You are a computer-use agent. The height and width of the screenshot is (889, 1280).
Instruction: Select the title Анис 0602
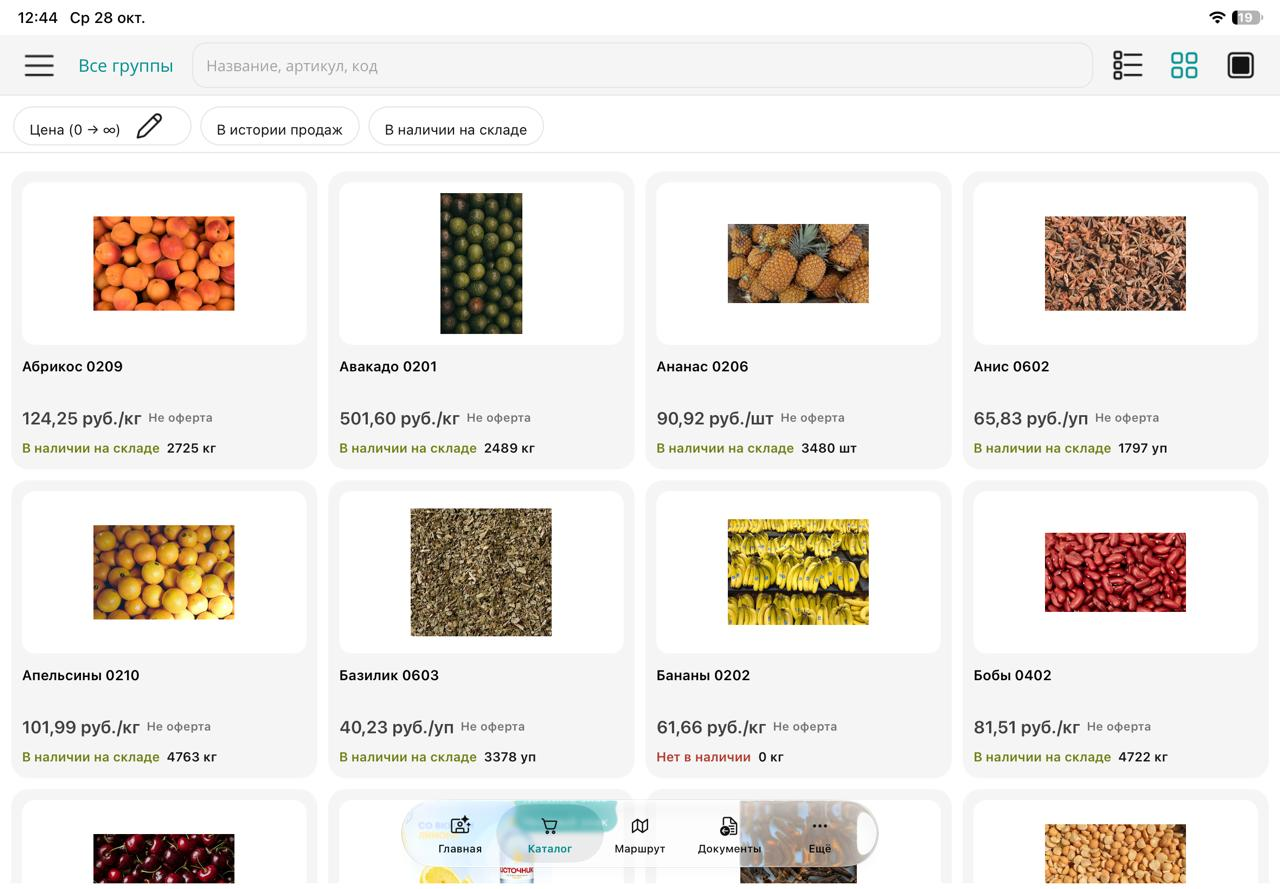(x=1011, y=366)
